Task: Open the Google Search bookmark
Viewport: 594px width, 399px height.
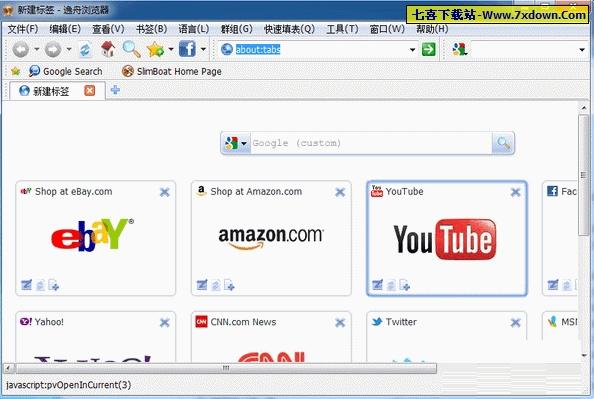Action: tap(66, 71)
